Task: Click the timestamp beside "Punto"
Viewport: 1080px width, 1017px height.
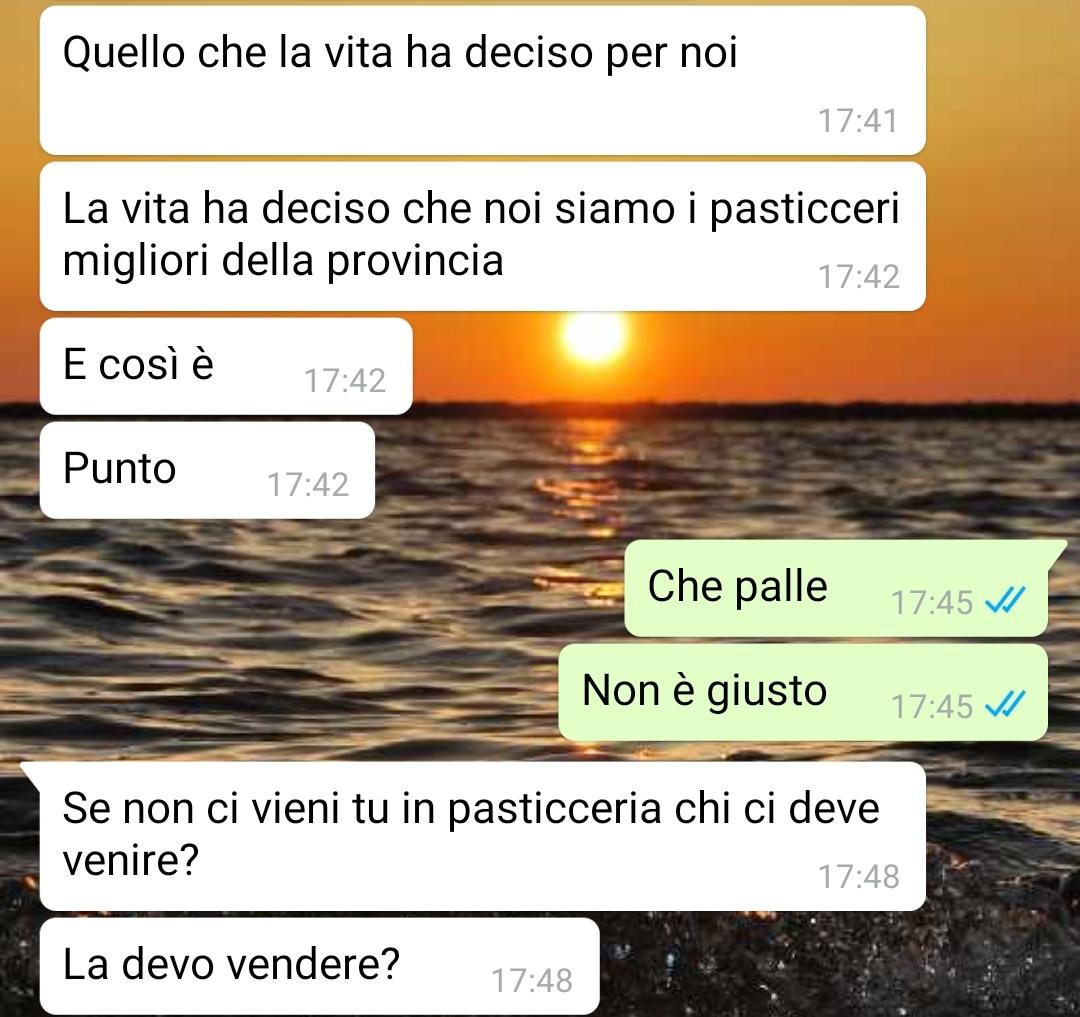Action: click(x=308, y=485)
